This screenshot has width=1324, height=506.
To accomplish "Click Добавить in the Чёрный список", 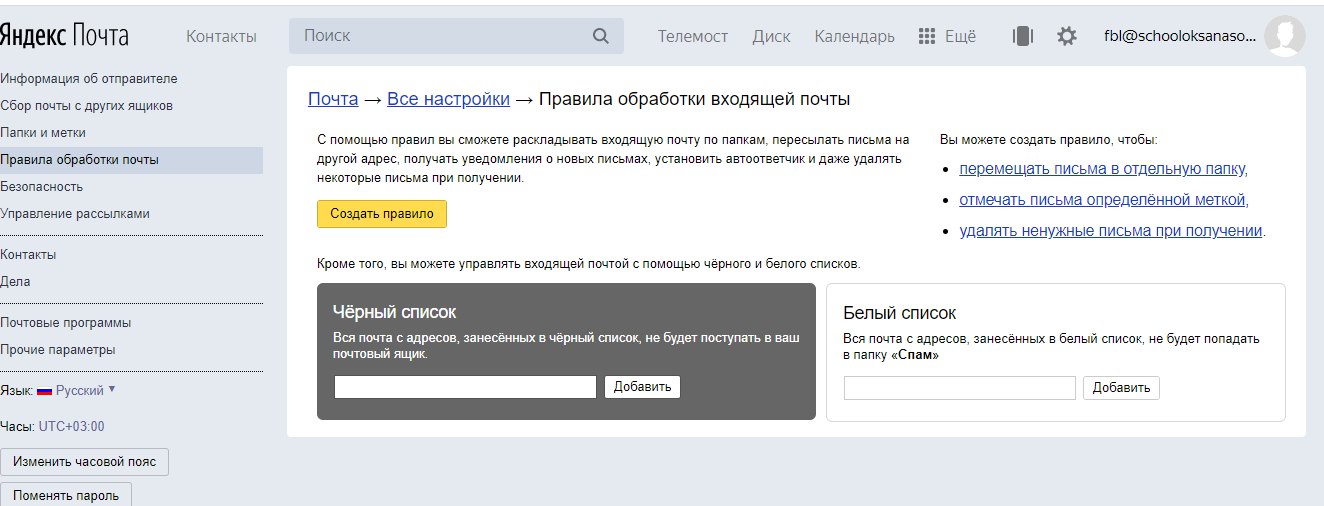I will pyautogui.click(x=642, y=387).
